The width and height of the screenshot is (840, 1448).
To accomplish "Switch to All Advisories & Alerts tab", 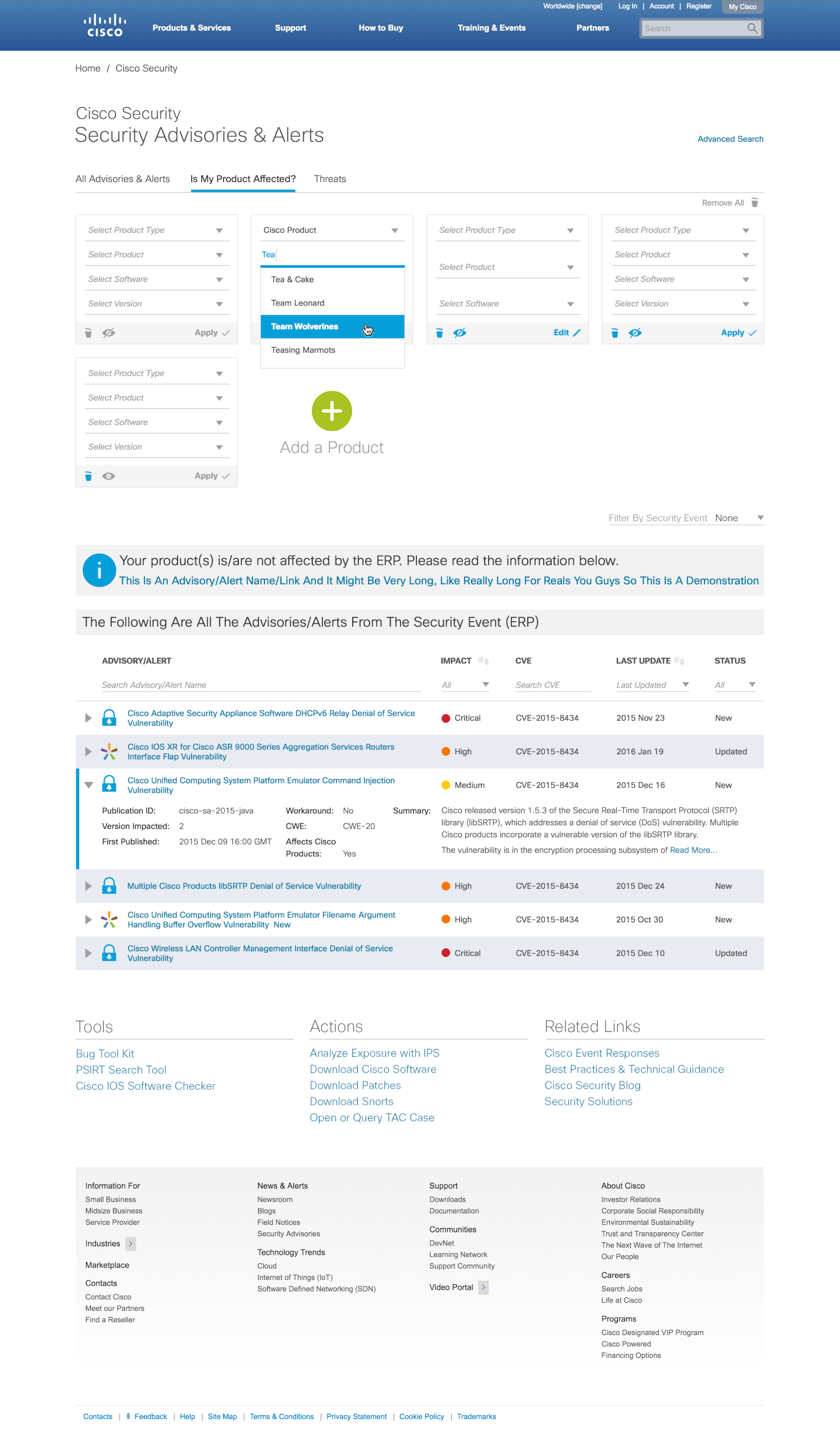I will tap(122, 179).
